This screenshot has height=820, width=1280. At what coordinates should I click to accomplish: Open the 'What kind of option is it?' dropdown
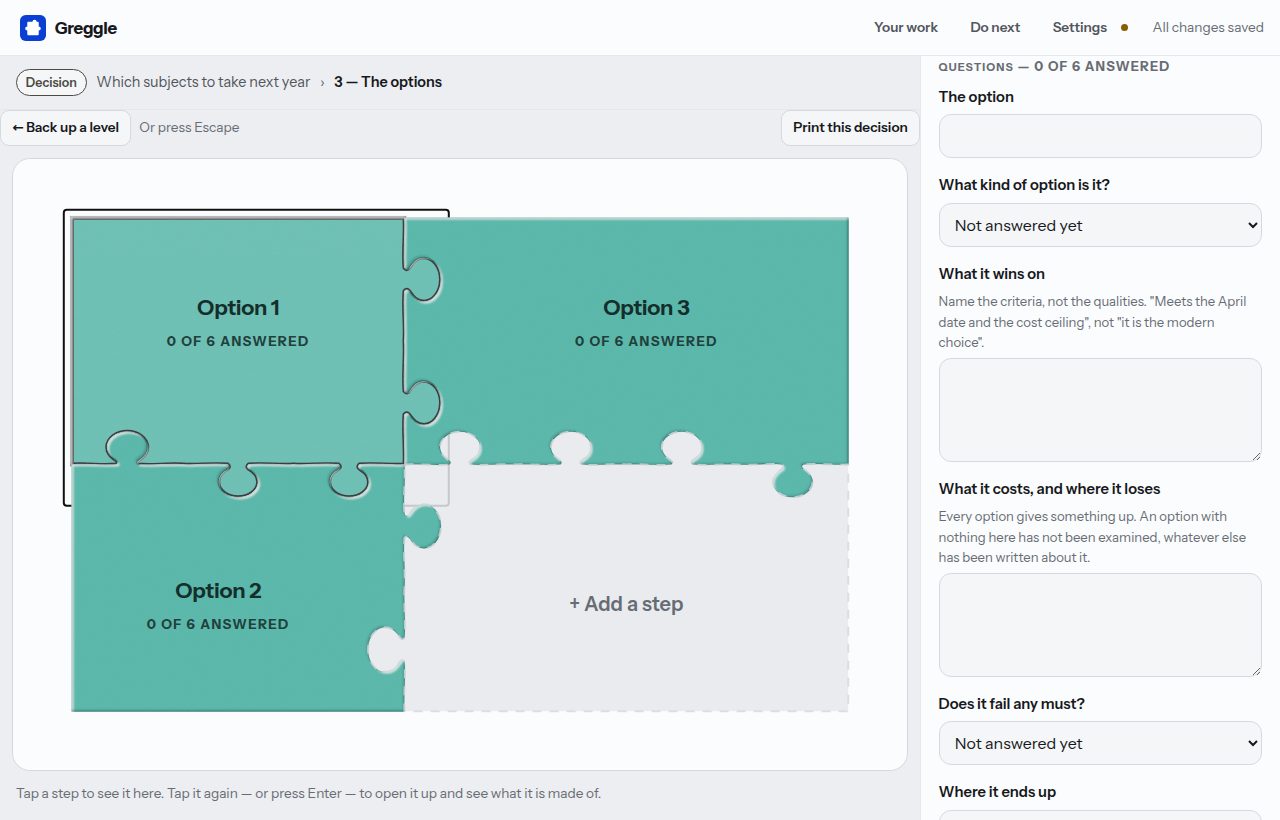tap(1100, 225)
